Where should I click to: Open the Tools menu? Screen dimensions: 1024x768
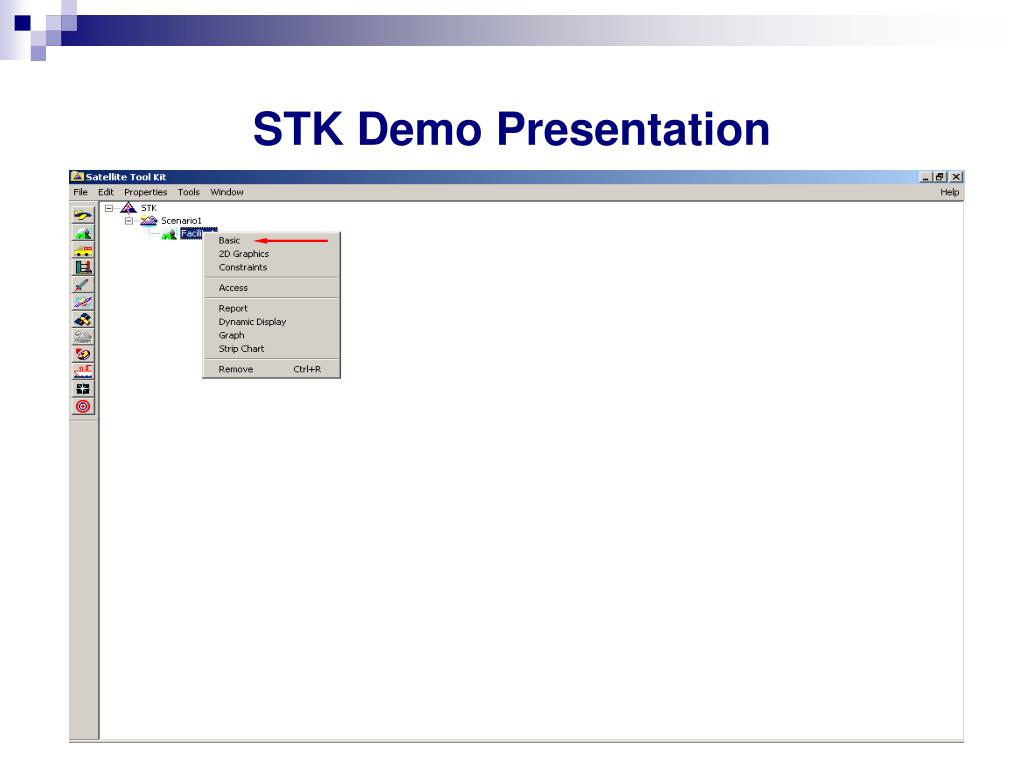(x=189, y=192)
